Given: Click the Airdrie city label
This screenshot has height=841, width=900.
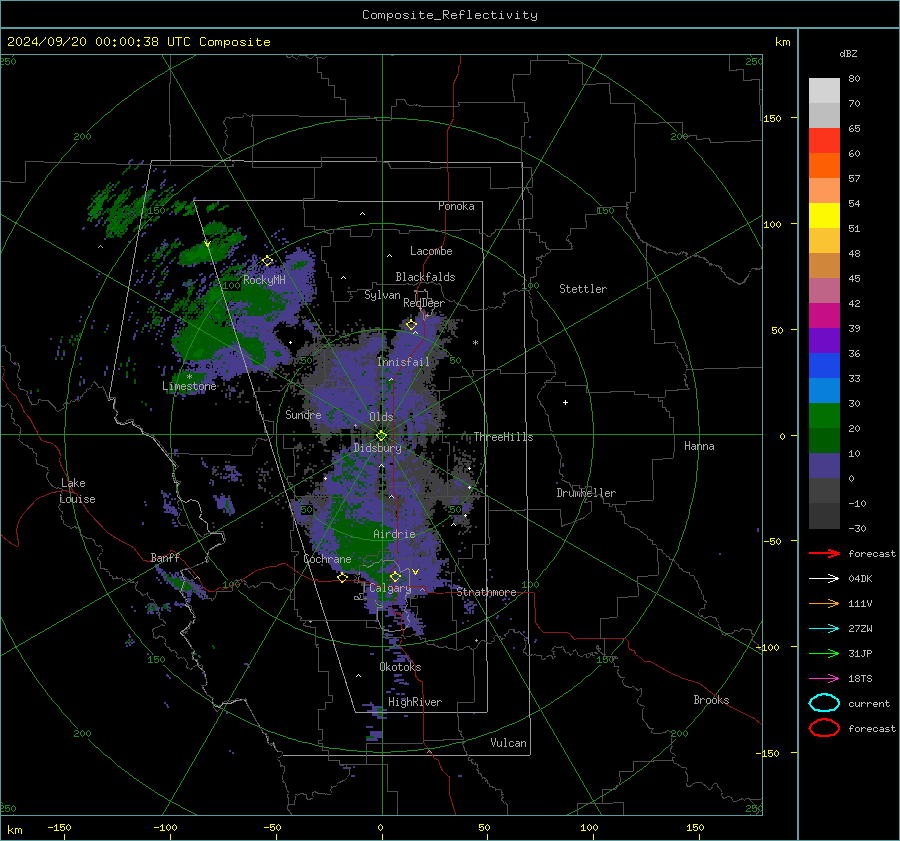Looking at the screenshot, I should (x=394, y=534).
